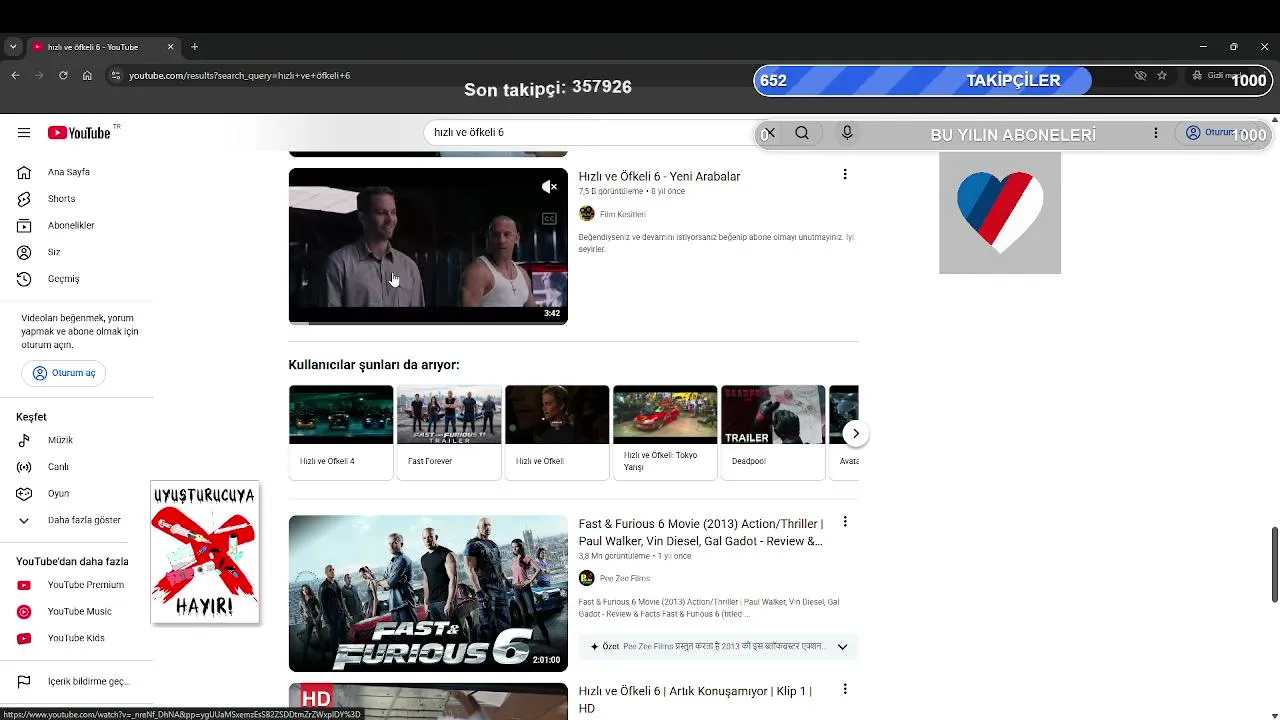This screenshot has width=1280, height=720.
Task: Open the browser tab search dropdown
Action: click(13, 47)
